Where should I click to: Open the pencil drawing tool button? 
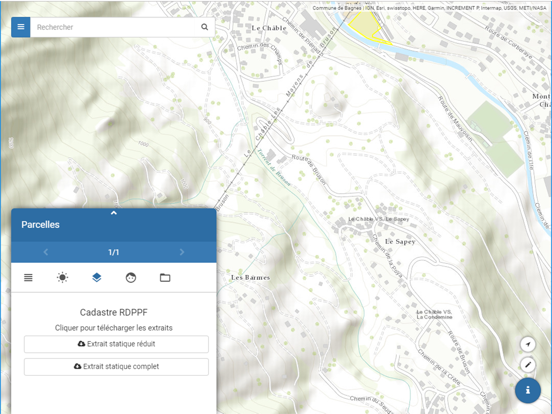tap(528, 365)
